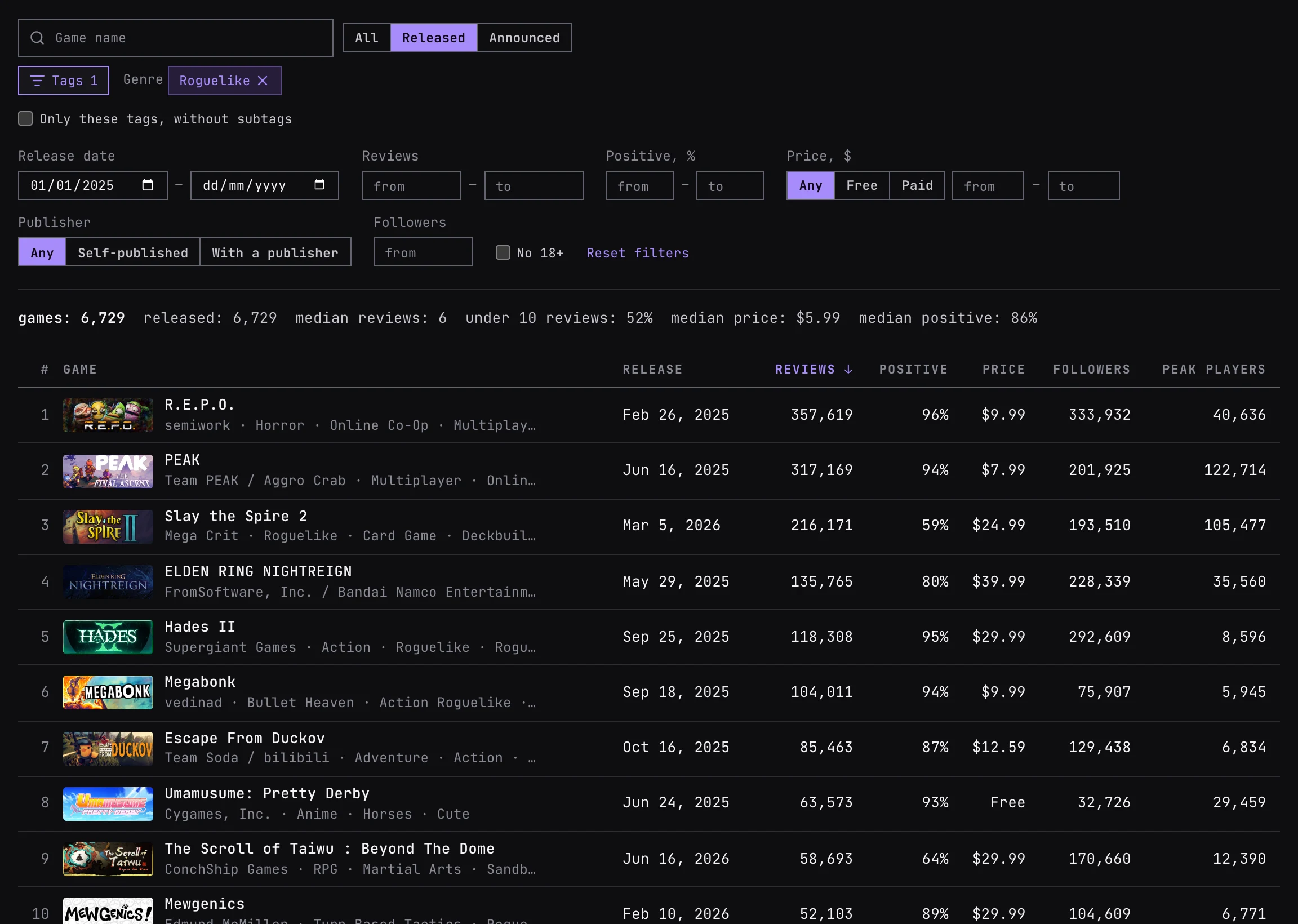Switch to the Announced tab
The width and height of the screenshot is (1298, 924).
(x=524, y=38)
